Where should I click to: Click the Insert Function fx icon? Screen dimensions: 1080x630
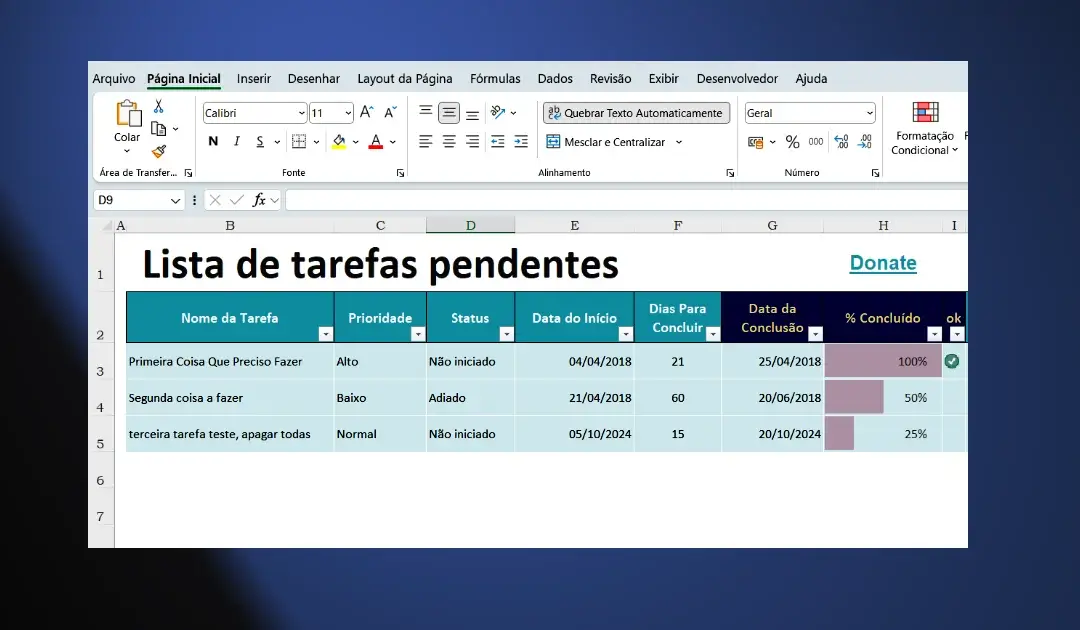click(260, 200)
